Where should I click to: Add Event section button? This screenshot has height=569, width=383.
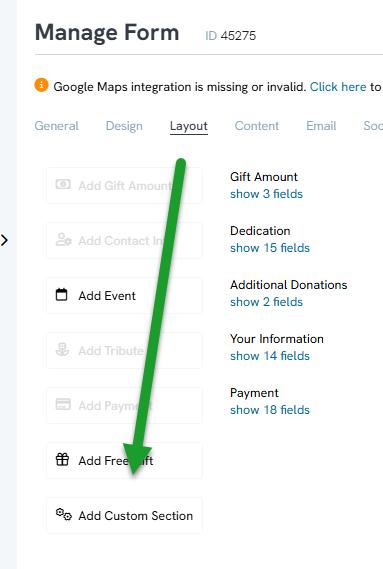coord(124,295)
